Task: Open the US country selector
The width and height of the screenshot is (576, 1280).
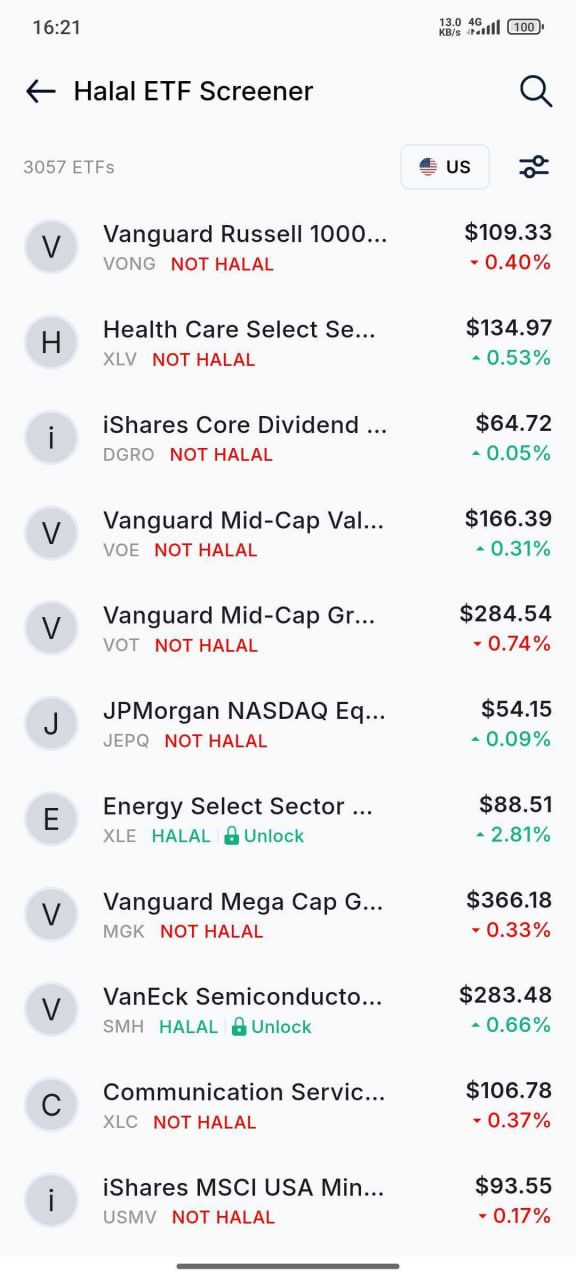Action: pyautogui.click(x=445, y=167)
